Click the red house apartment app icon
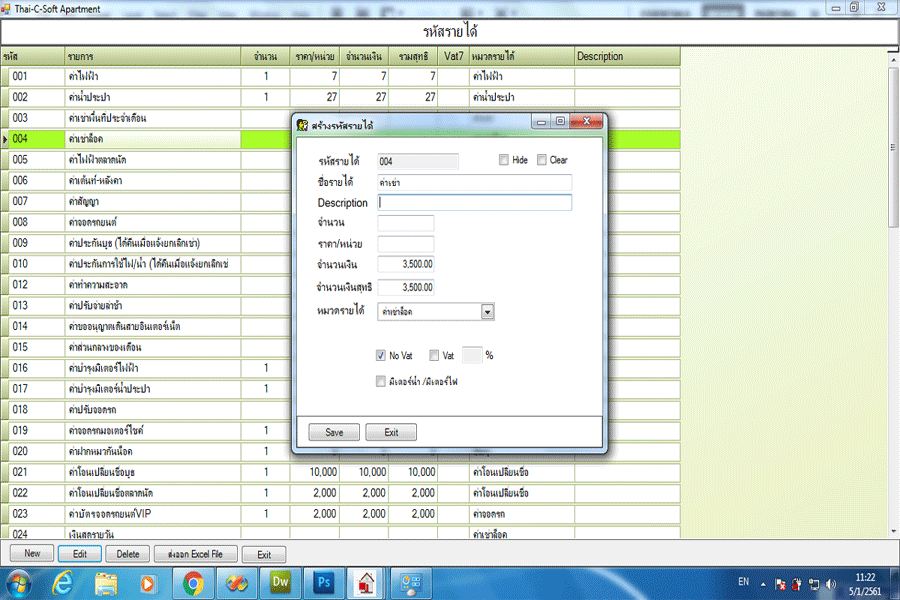The width and height of the screenshot is (900, 600). coord(366,582)
